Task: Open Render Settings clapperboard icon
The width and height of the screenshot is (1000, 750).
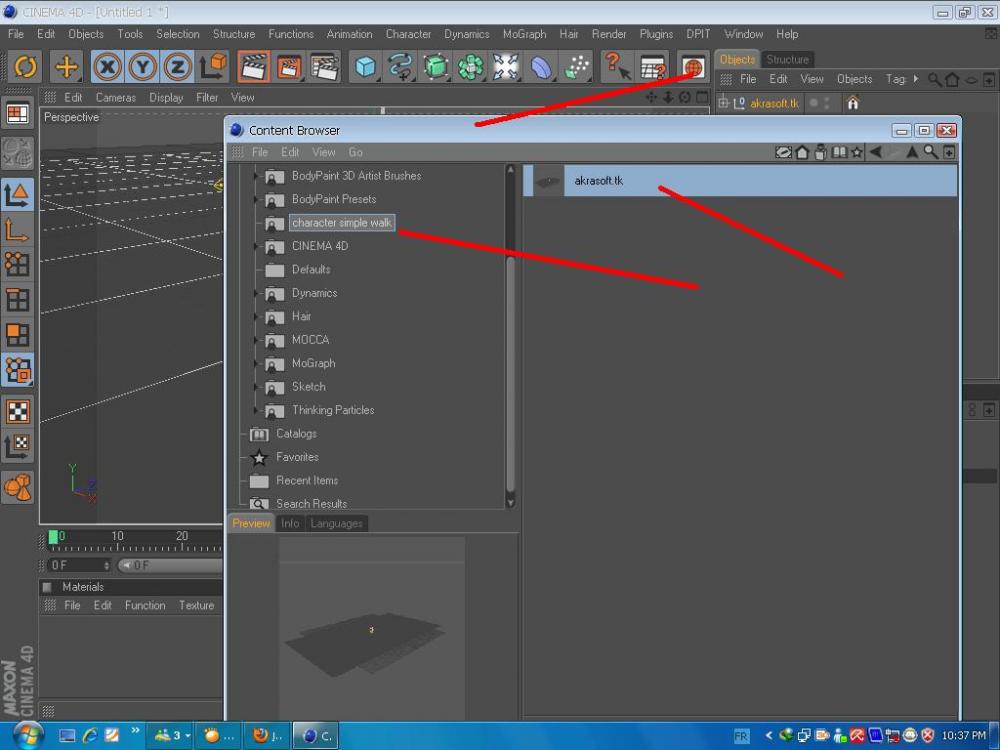Action: point(325,66)
